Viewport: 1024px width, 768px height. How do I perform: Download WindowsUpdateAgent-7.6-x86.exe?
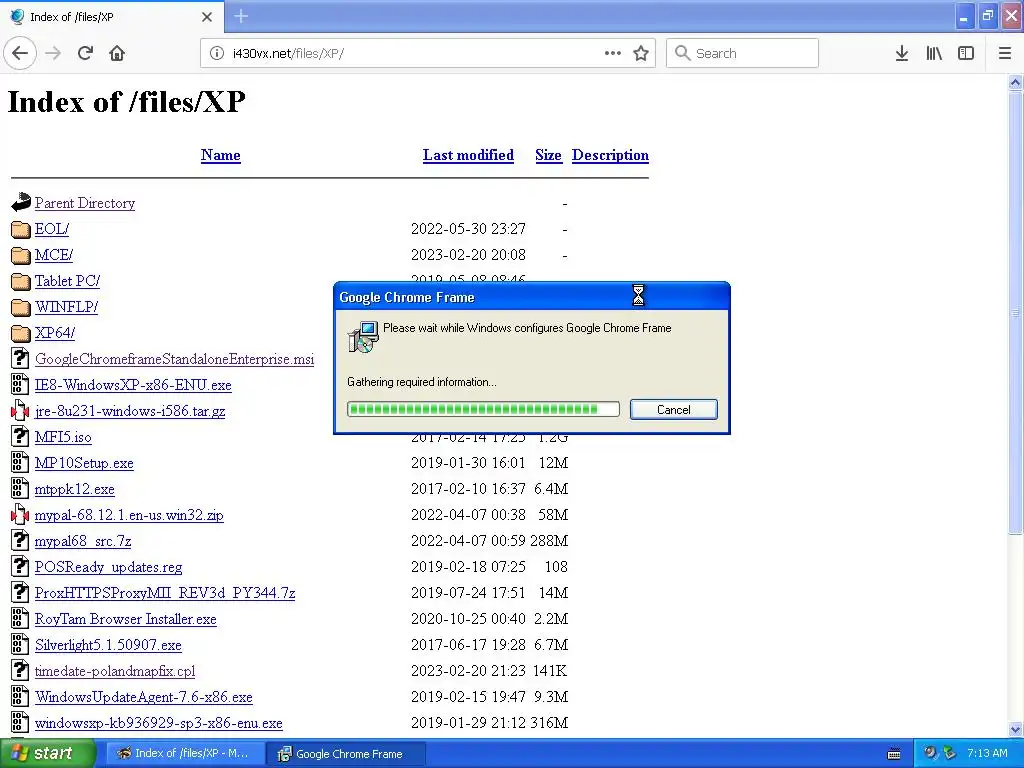pos(144,697)
